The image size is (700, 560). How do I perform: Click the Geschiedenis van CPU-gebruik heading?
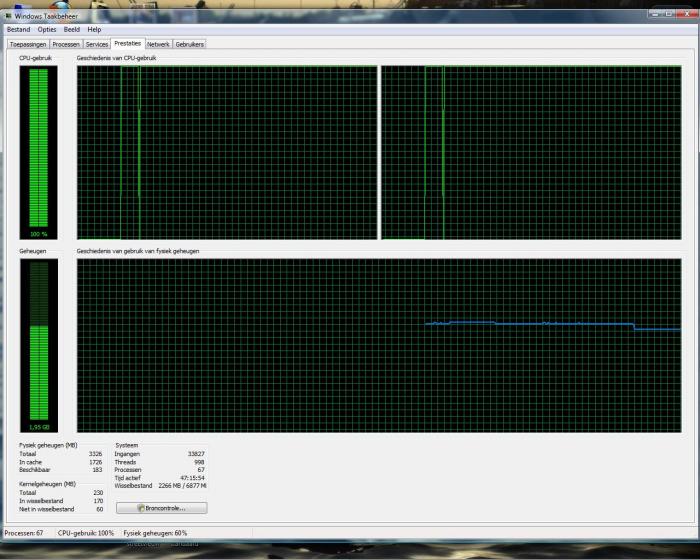[117, 58]
